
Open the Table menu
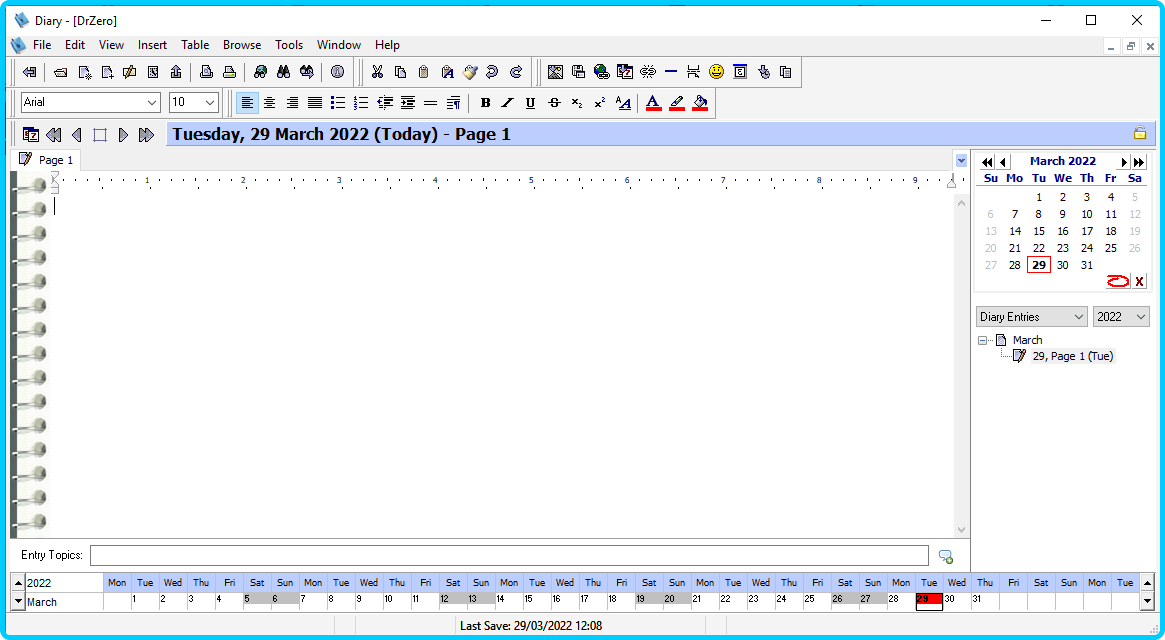click(195, 45)
